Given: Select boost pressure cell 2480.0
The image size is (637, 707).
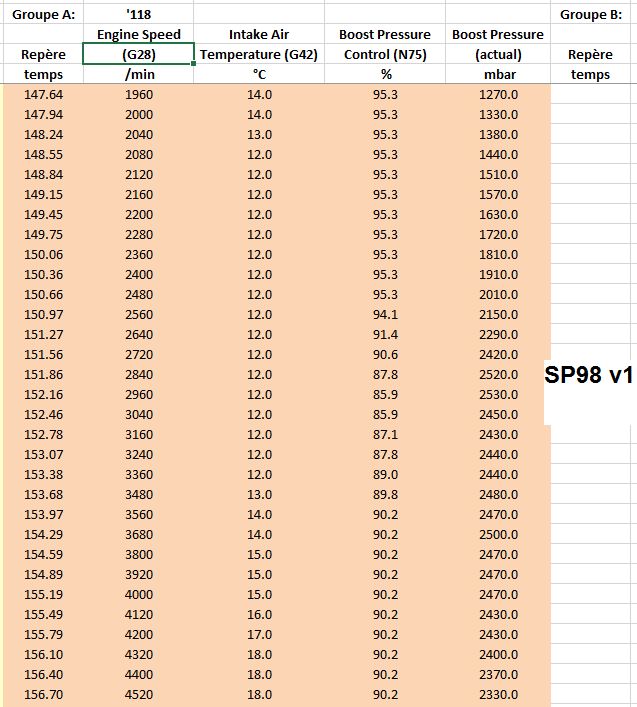Looking at the screenshot, I should point(498,494).
